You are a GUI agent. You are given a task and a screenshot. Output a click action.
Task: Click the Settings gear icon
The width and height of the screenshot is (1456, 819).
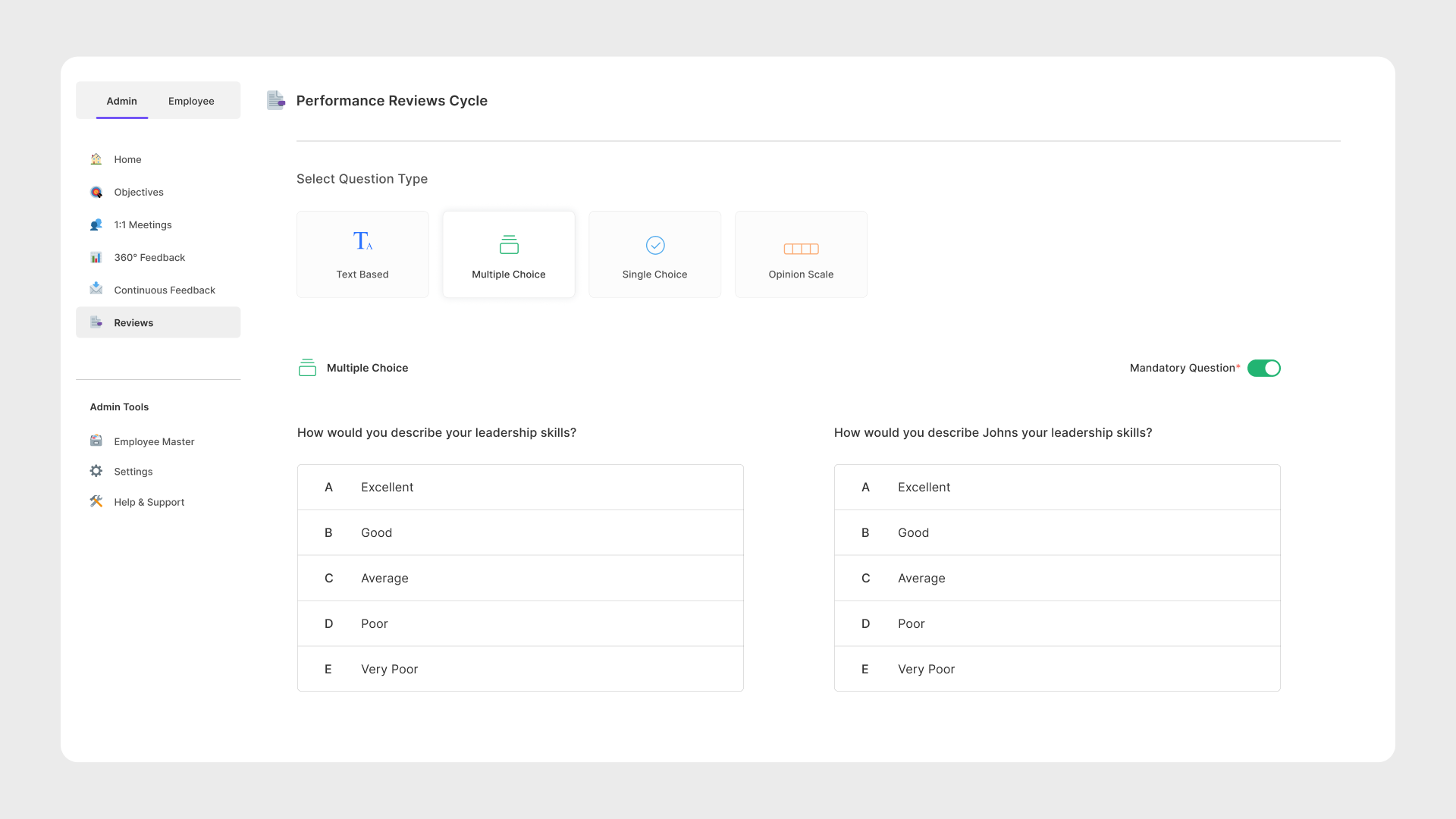96,471
